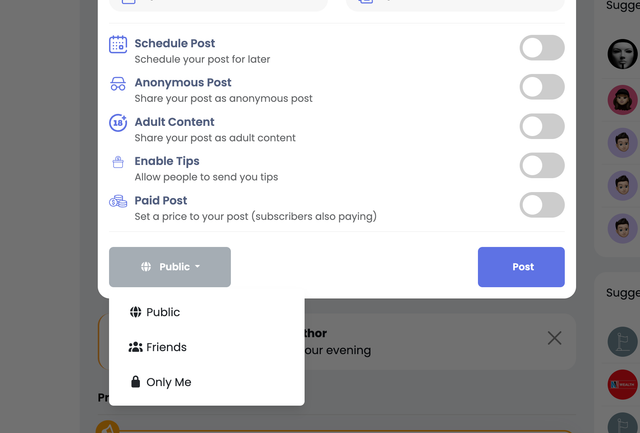Turn on the Adult Content switch
Viewport: 640px width, 433px height.
[542, 126]
